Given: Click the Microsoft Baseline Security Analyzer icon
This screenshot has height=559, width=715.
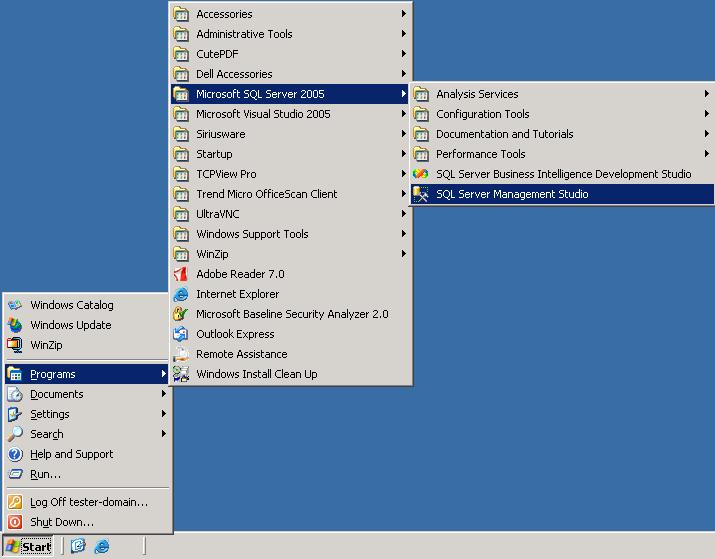Looking at the screenshot, I should [181, 314].
